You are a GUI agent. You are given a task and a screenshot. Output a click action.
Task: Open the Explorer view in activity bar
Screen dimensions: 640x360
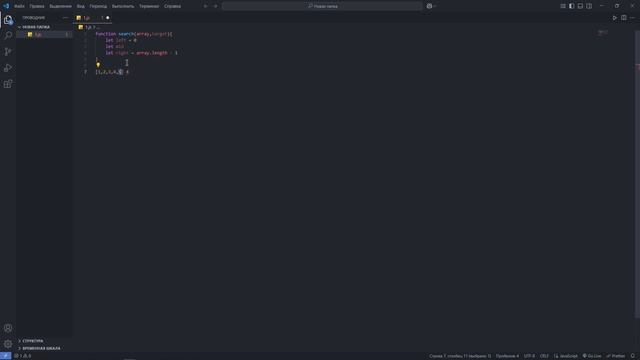click(x=8, y=20)
